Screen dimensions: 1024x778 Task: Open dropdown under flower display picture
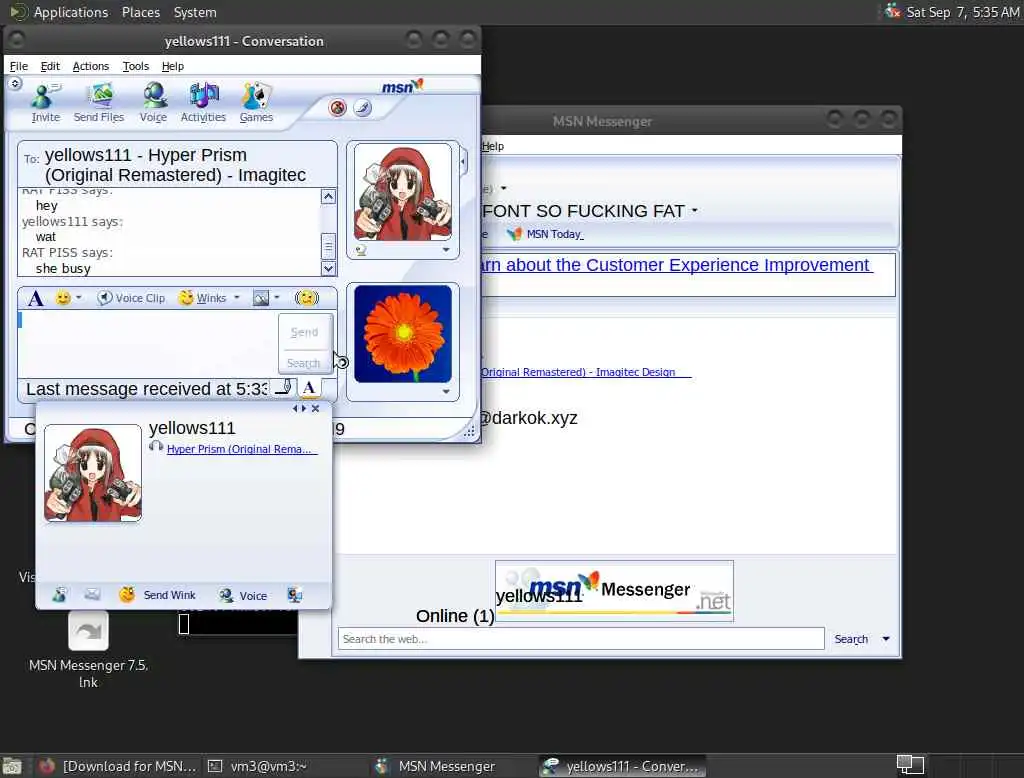point(445,391)
